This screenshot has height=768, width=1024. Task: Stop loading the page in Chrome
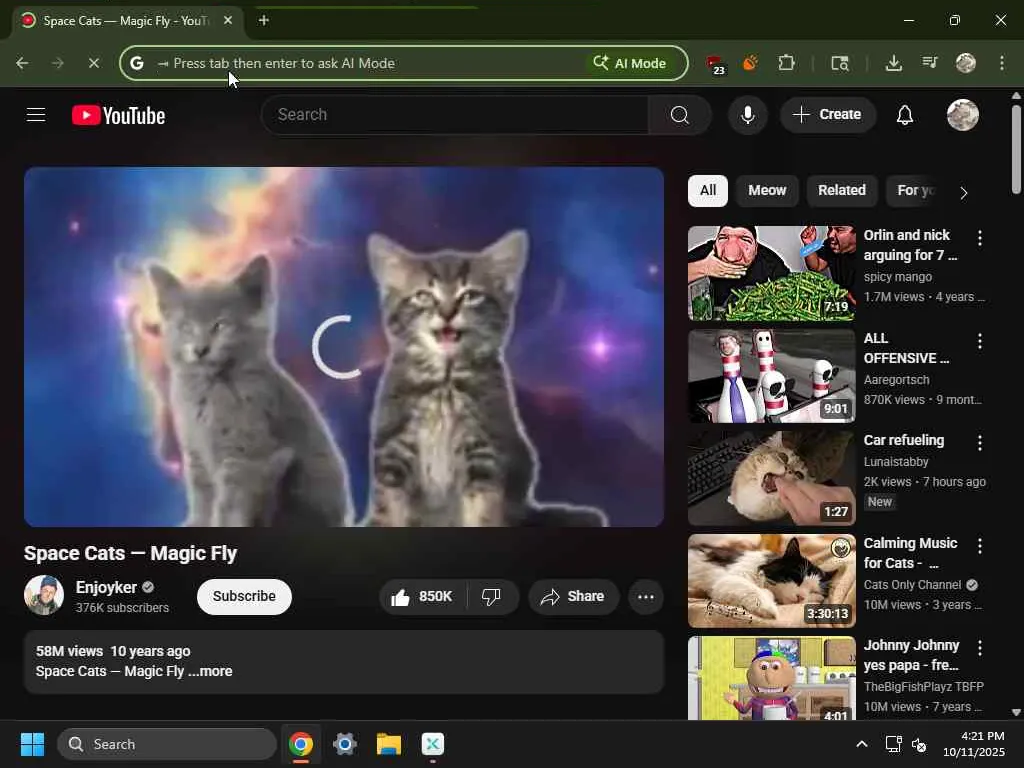(93, 63)
